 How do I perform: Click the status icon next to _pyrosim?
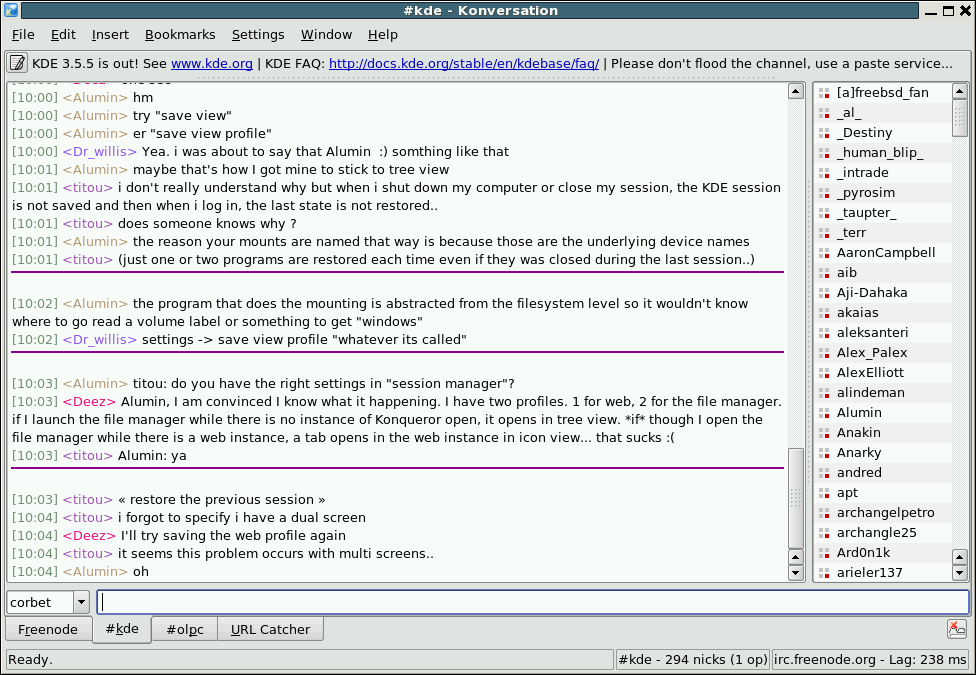[x=824, y=192]
